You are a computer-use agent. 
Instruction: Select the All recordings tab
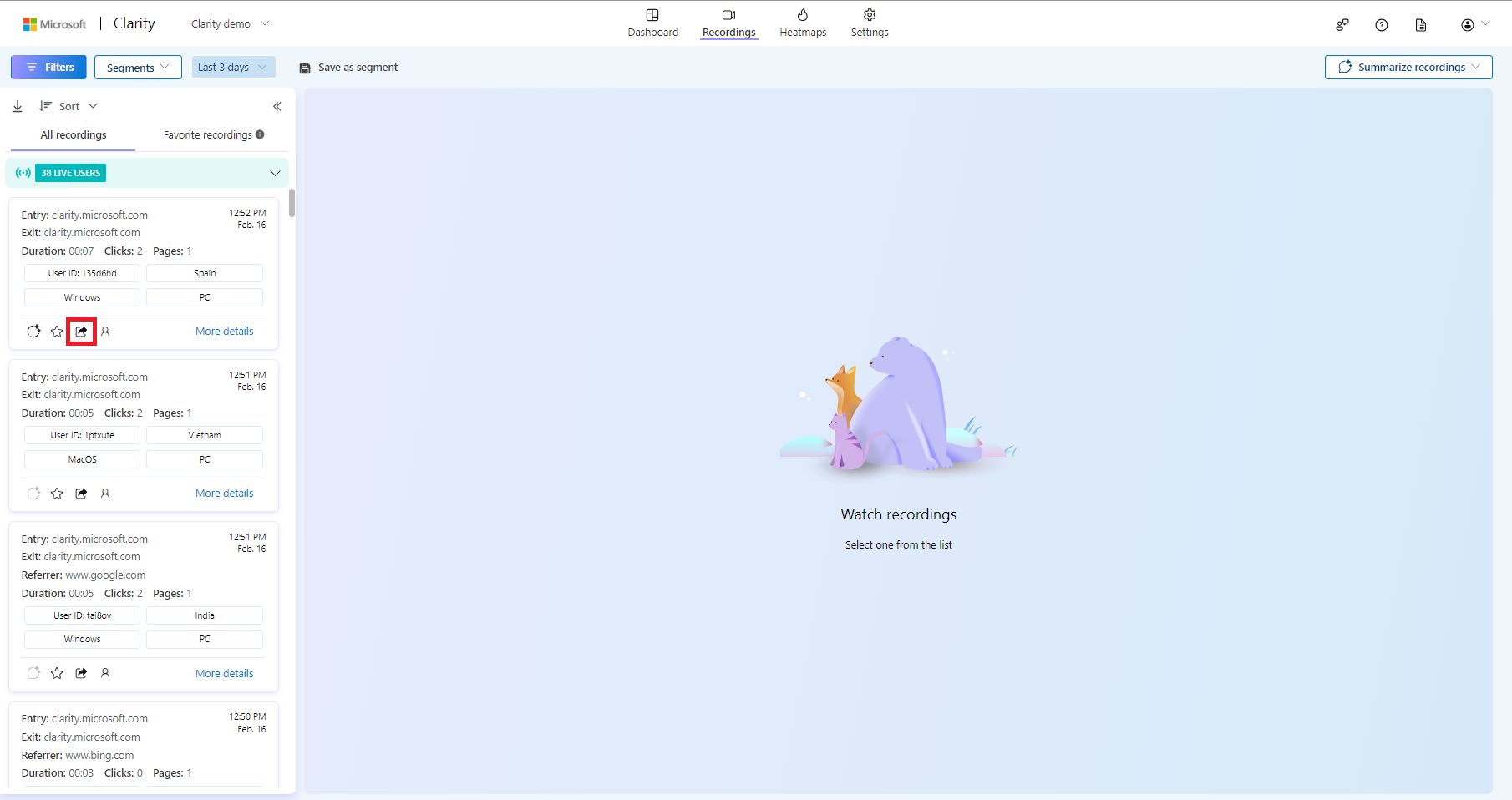(74, 134)
